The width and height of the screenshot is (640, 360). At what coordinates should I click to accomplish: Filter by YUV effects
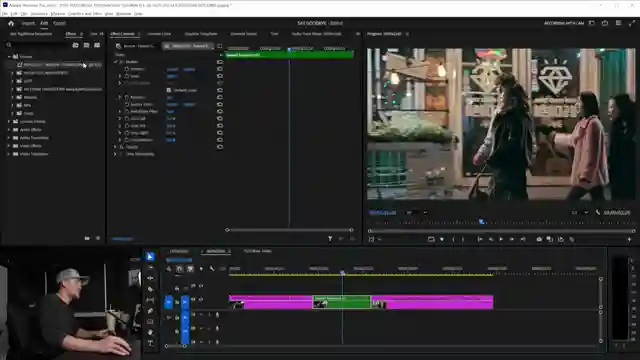click(x=97, y=45)
